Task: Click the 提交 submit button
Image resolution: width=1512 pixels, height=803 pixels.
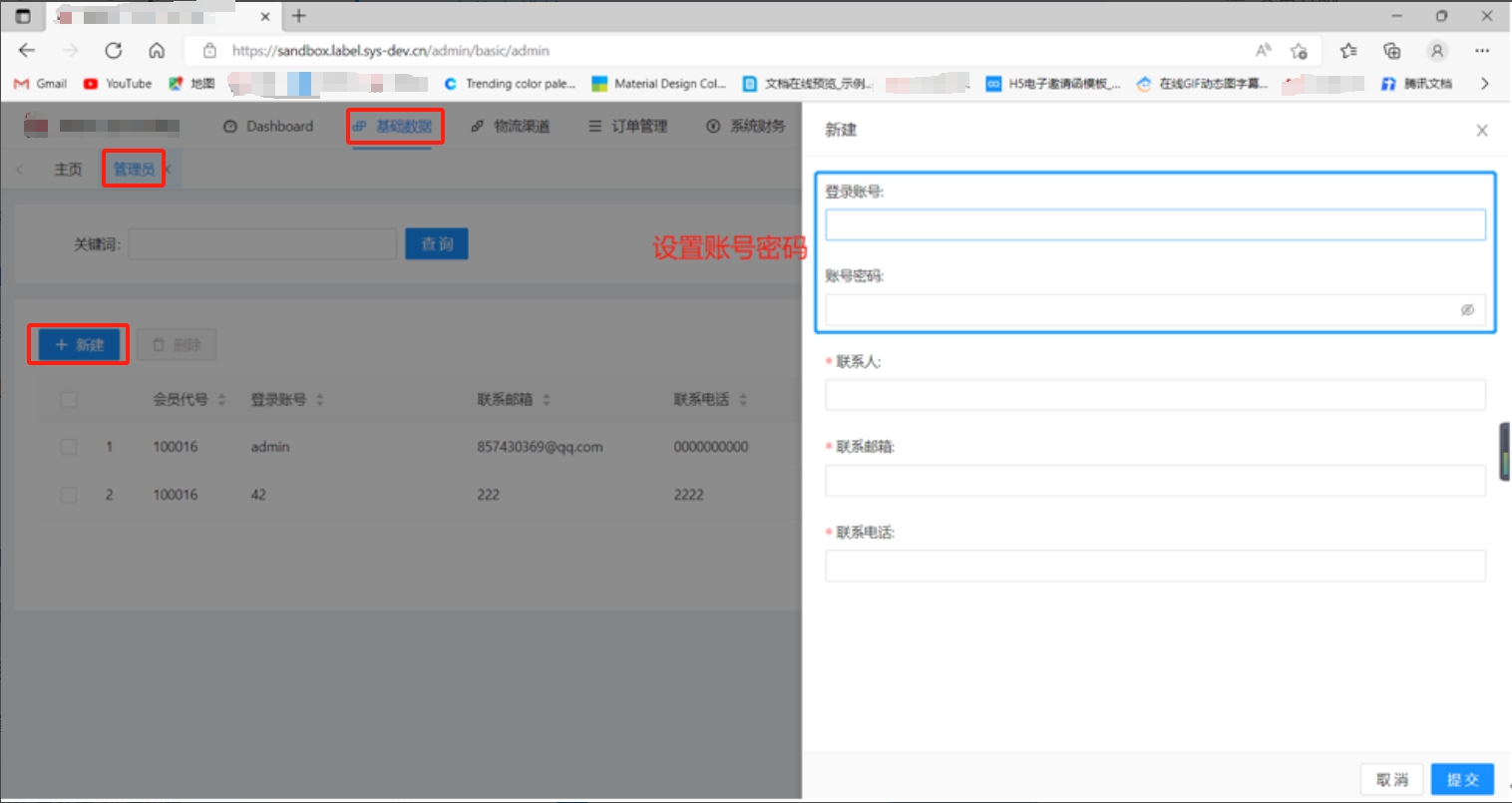Action: coord(1463,780)
